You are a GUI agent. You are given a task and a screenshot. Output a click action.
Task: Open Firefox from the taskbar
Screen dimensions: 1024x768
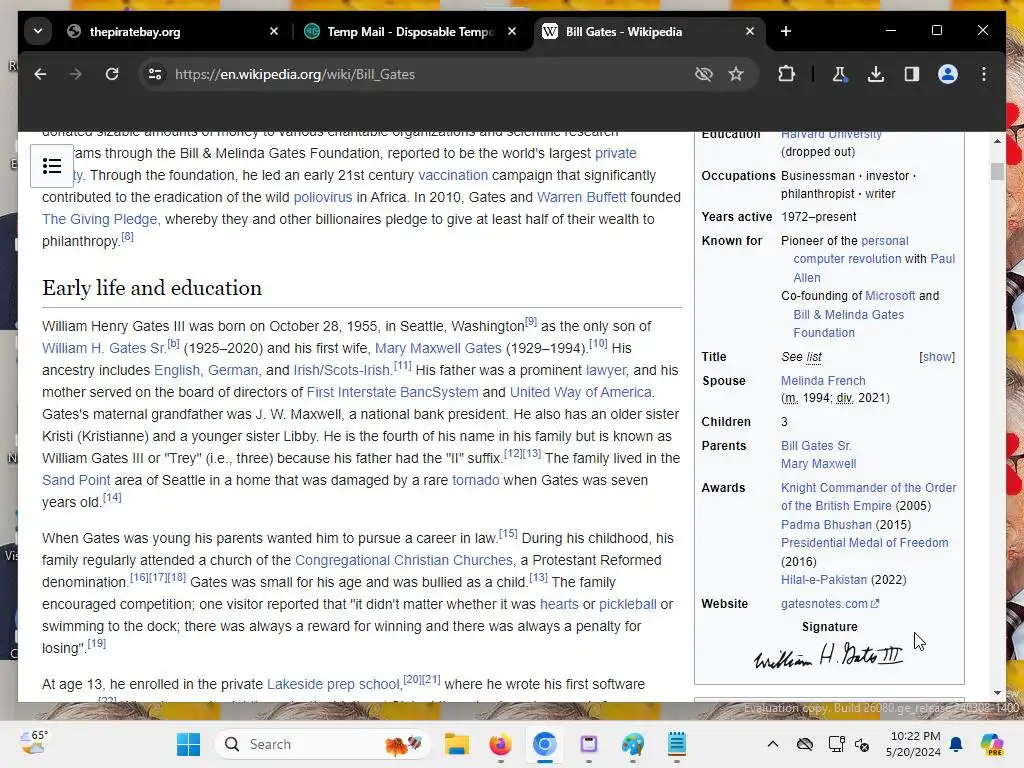pos(500,744)
